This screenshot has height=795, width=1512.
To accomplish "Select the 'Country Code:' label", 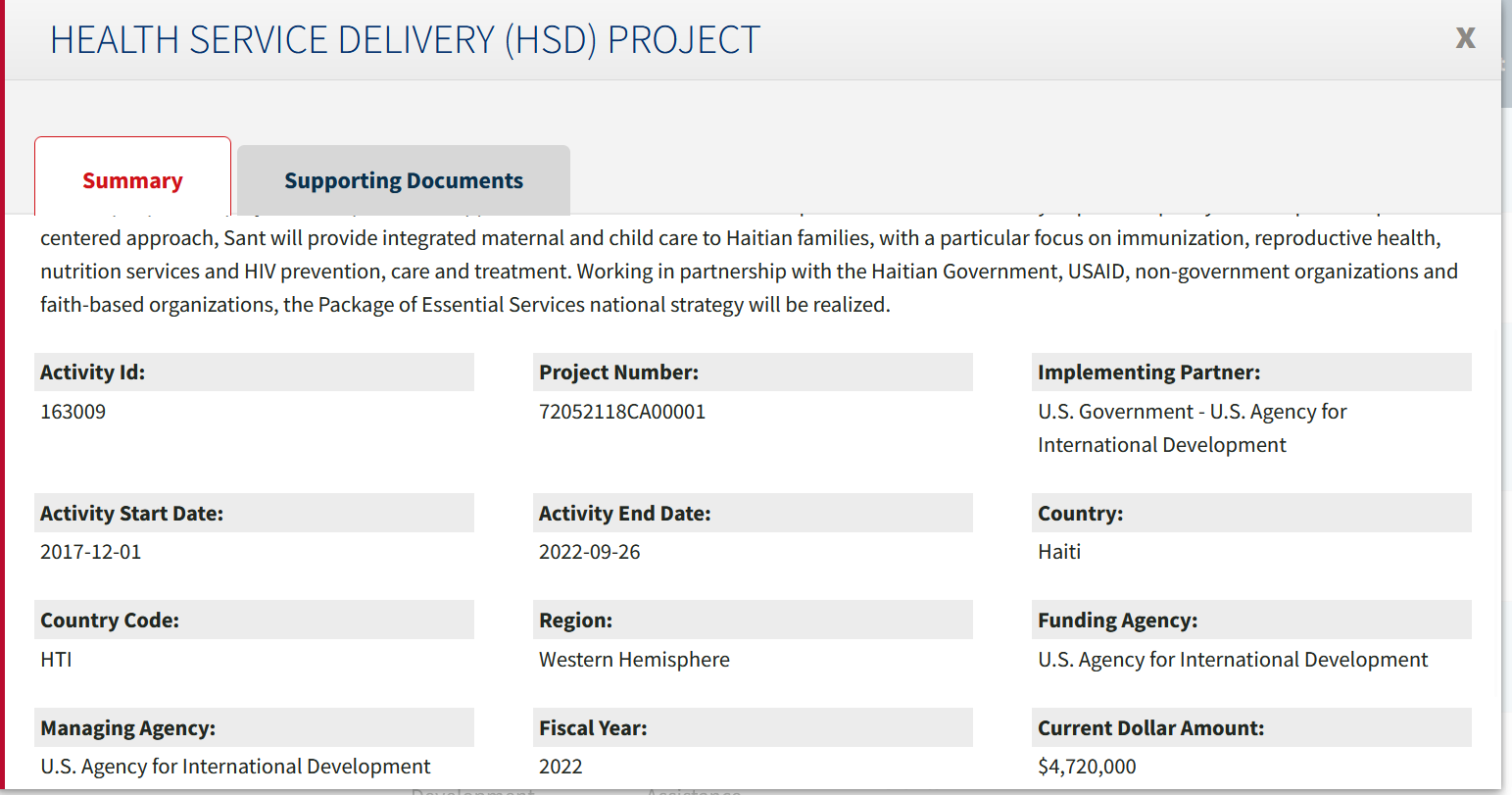I will tap(110, 621).
